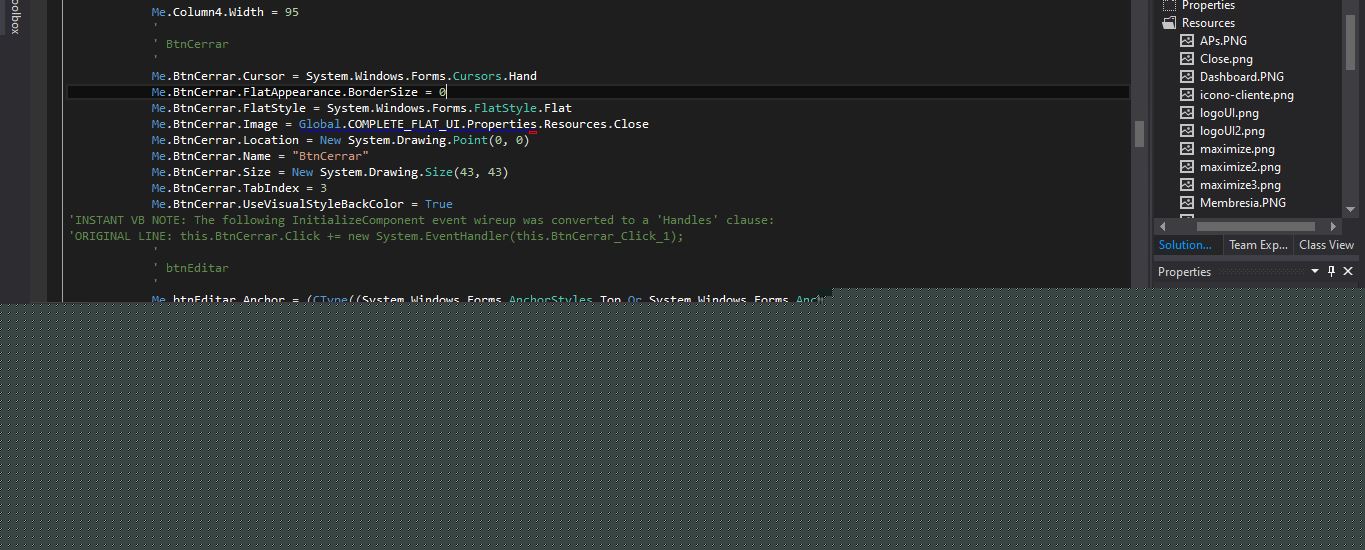Click the Solution Explorer horizontal scrollbar thumb

1255,227
